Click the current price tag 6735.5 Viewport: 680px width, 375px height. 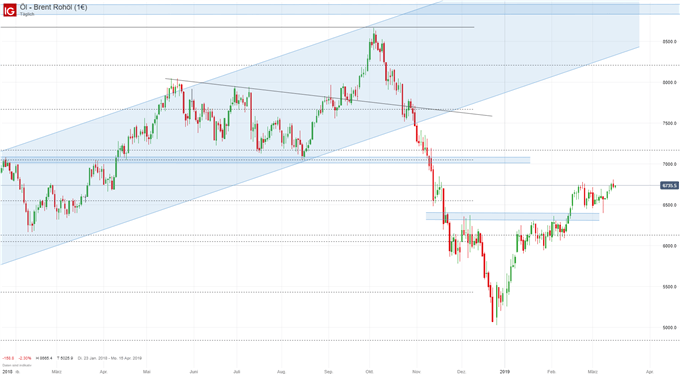click(x=669, y=186)
